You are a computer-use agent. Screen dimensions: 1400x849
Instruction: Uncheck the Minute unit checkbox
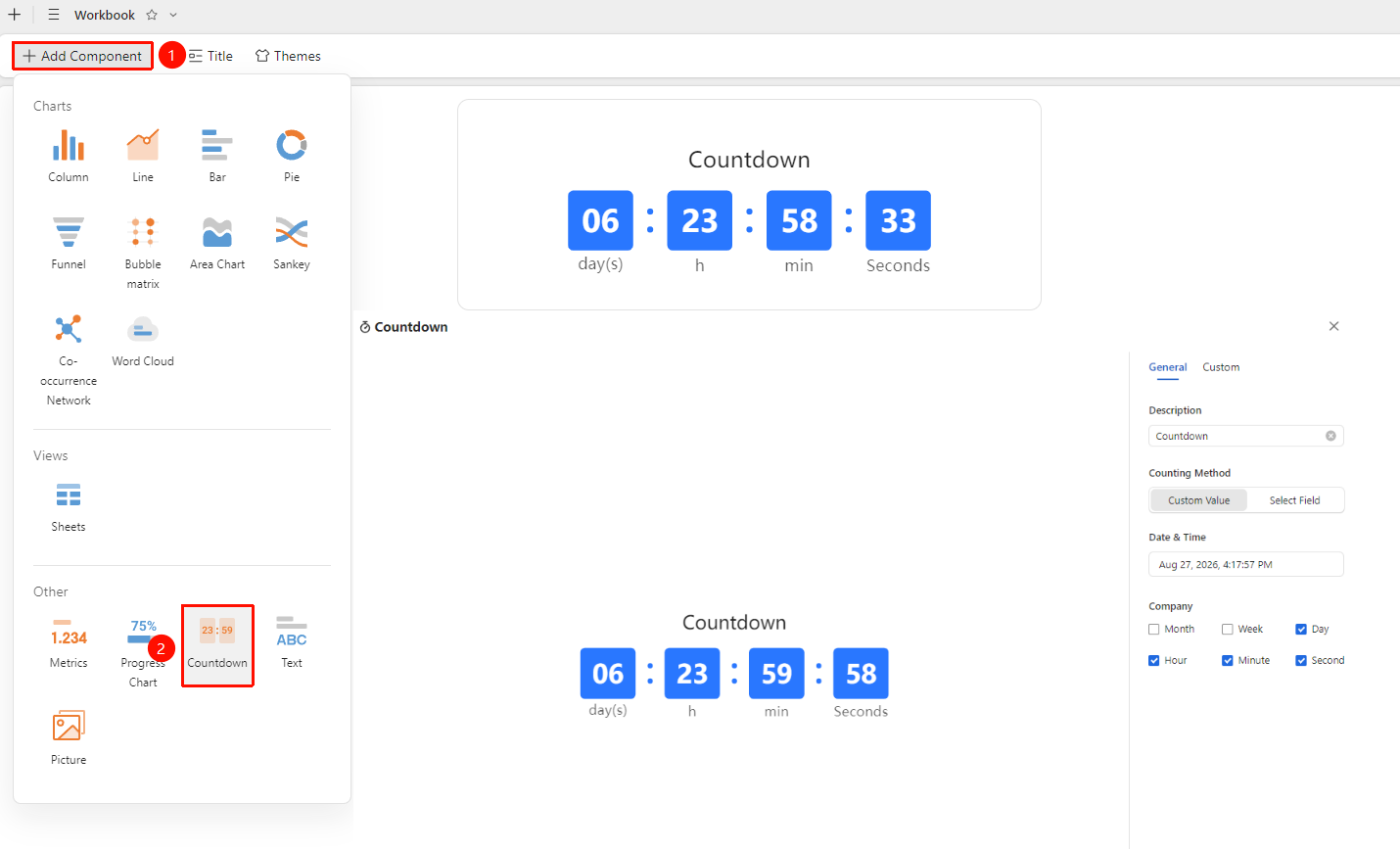point(1228,661)
